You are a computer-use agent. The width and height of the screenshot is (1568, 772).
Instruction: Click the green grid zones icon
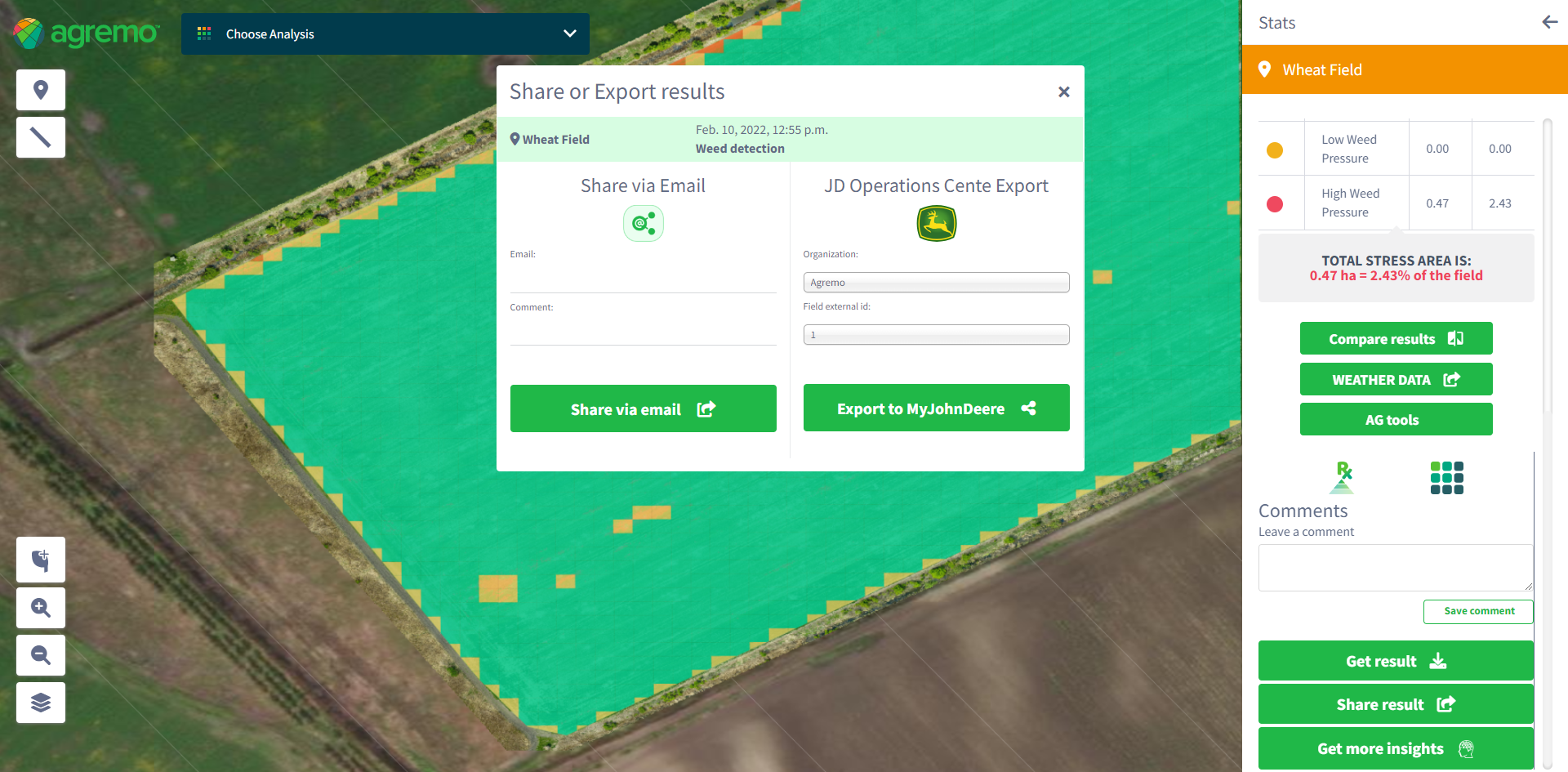1446,478
